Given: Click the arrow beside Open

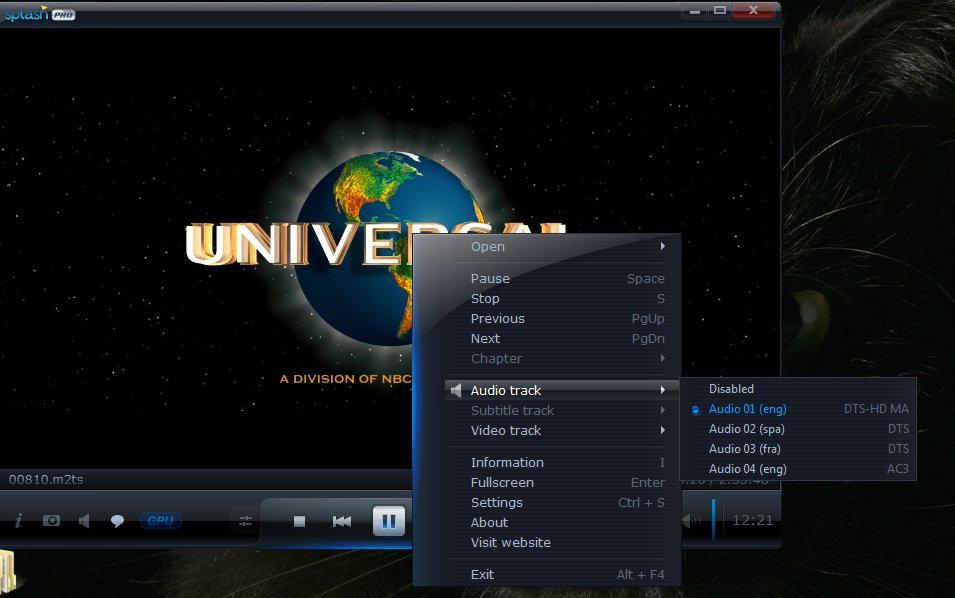Looking at the screenshot, I should point(663,246).
